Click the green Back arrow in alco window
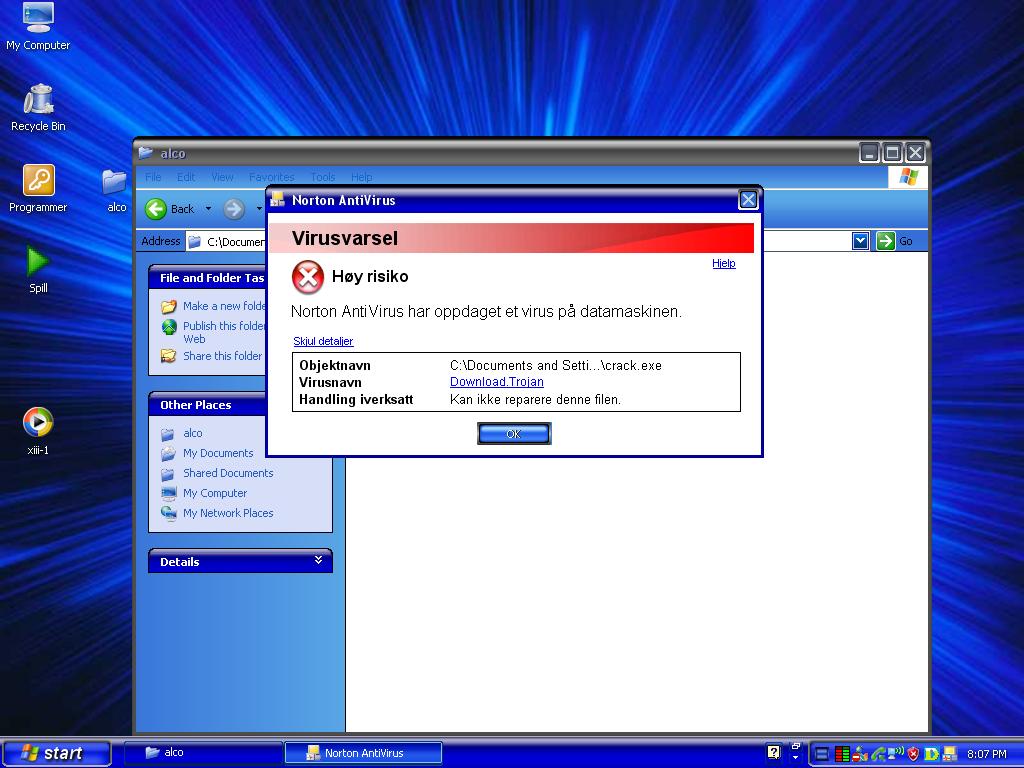Screen dimensions: 1024x768 pyautogui.click(x=155, y=209)
